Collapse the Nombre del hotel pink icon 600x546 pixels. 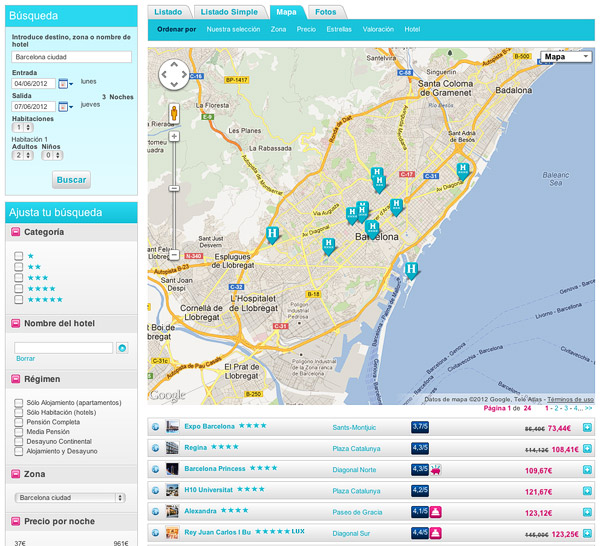15,323
